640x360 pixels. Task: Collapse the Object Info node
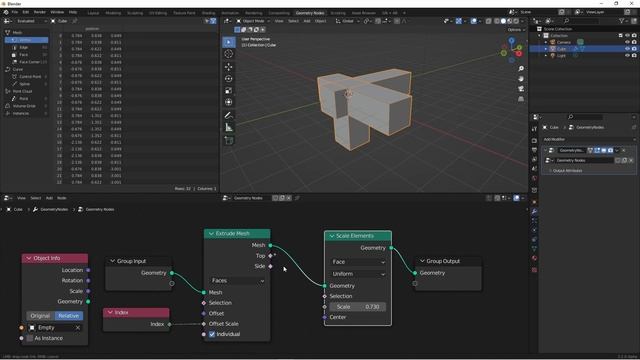(29, 258)
